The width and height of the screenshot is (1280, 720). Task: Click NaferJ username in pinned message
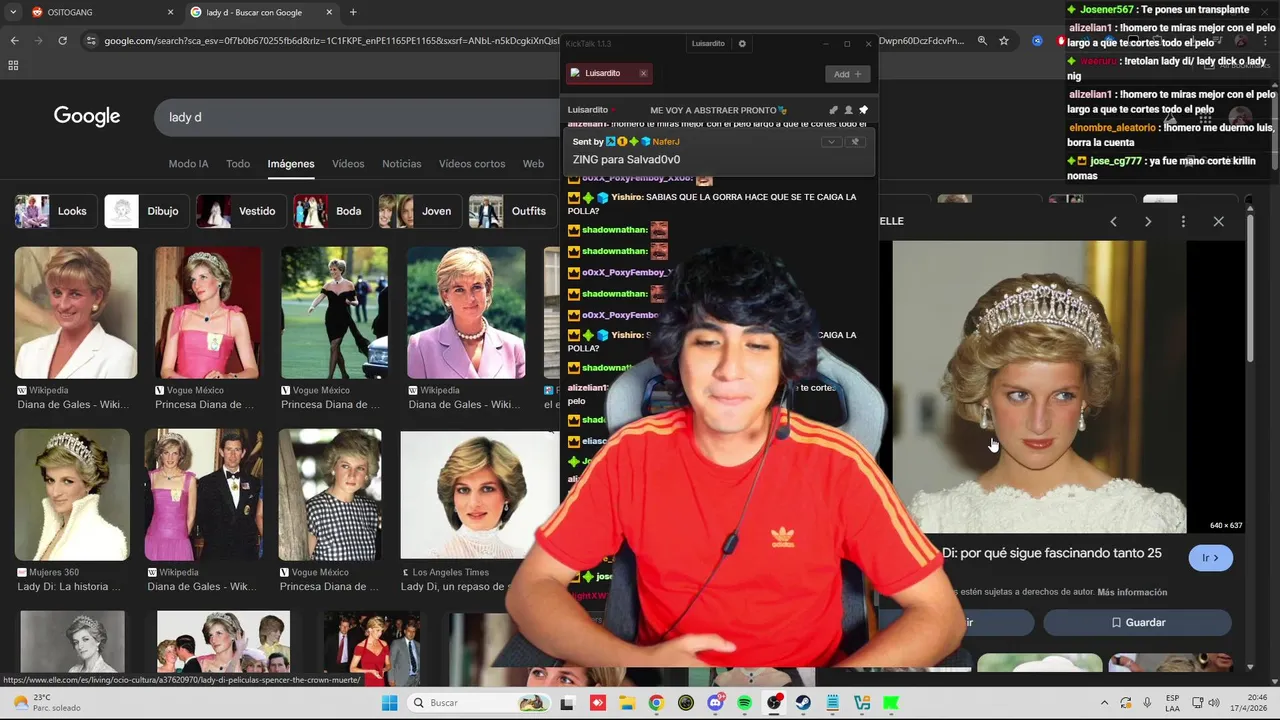pyautogui.click(x=666, y=142)
